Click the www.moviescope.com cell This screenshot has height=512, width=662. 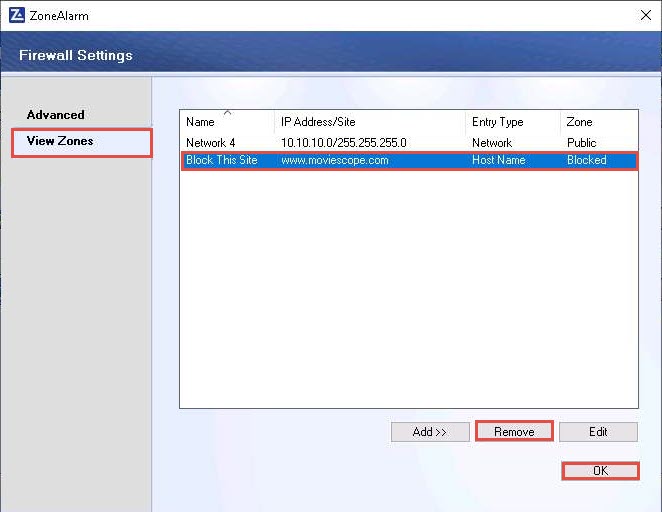click(x=335, y=160)
